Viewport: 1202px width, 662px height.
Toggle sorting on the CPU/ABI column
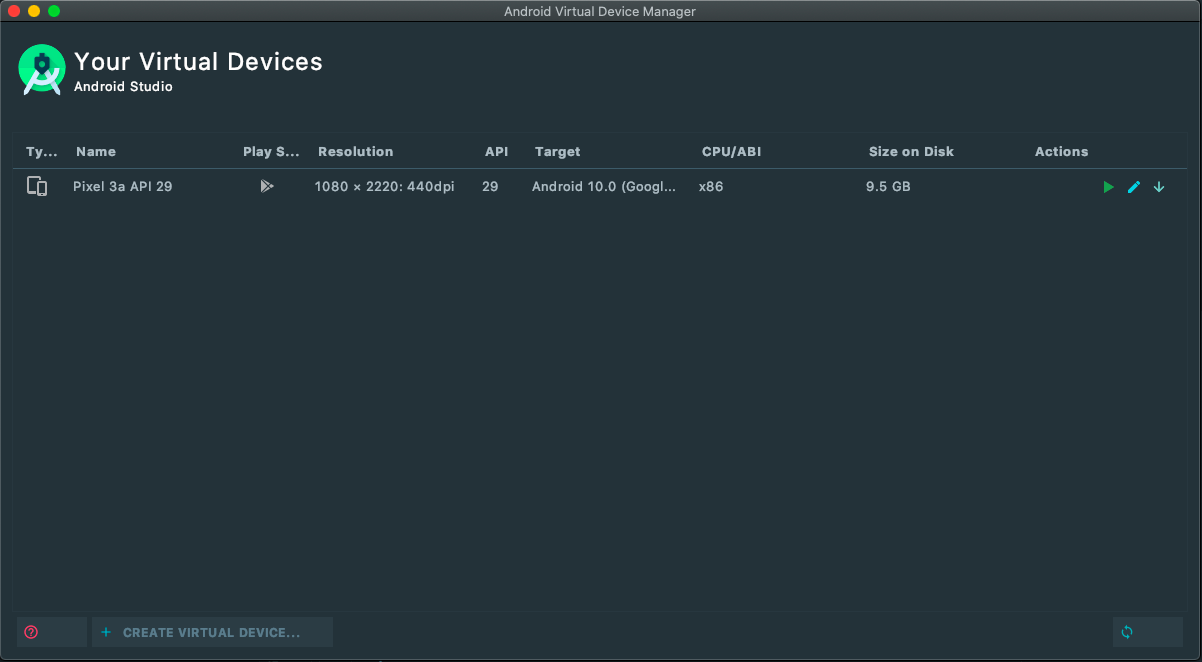[x=731, y=151]
